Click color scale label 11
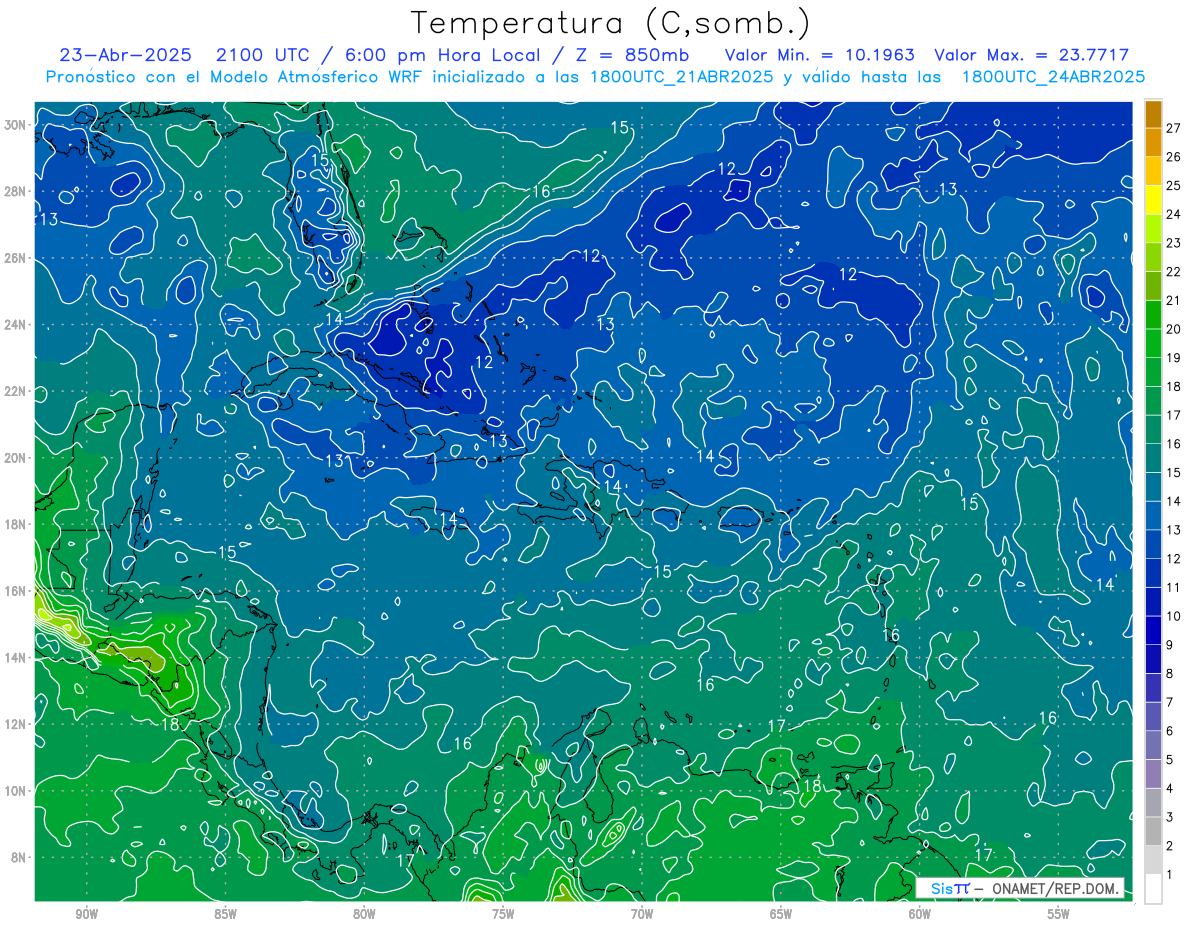This screenshot has width=1200, height=927. point(1174,588)
